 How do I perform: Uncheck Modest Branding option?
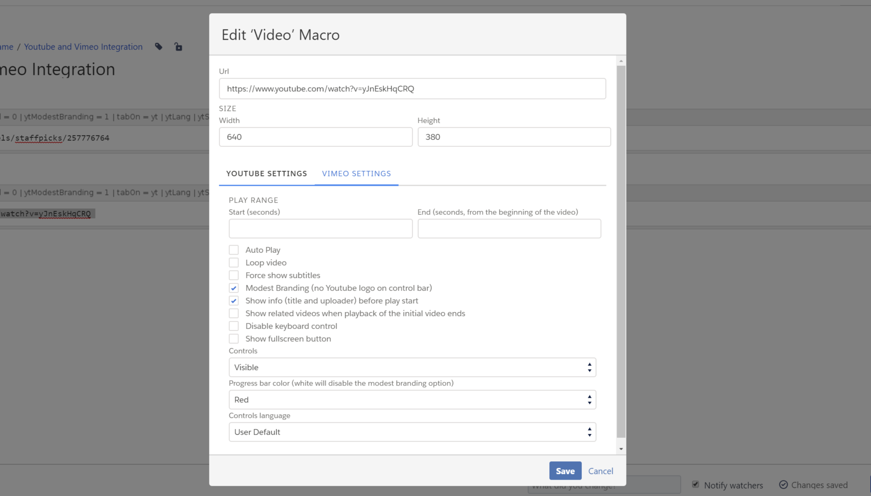coord(234,288)
